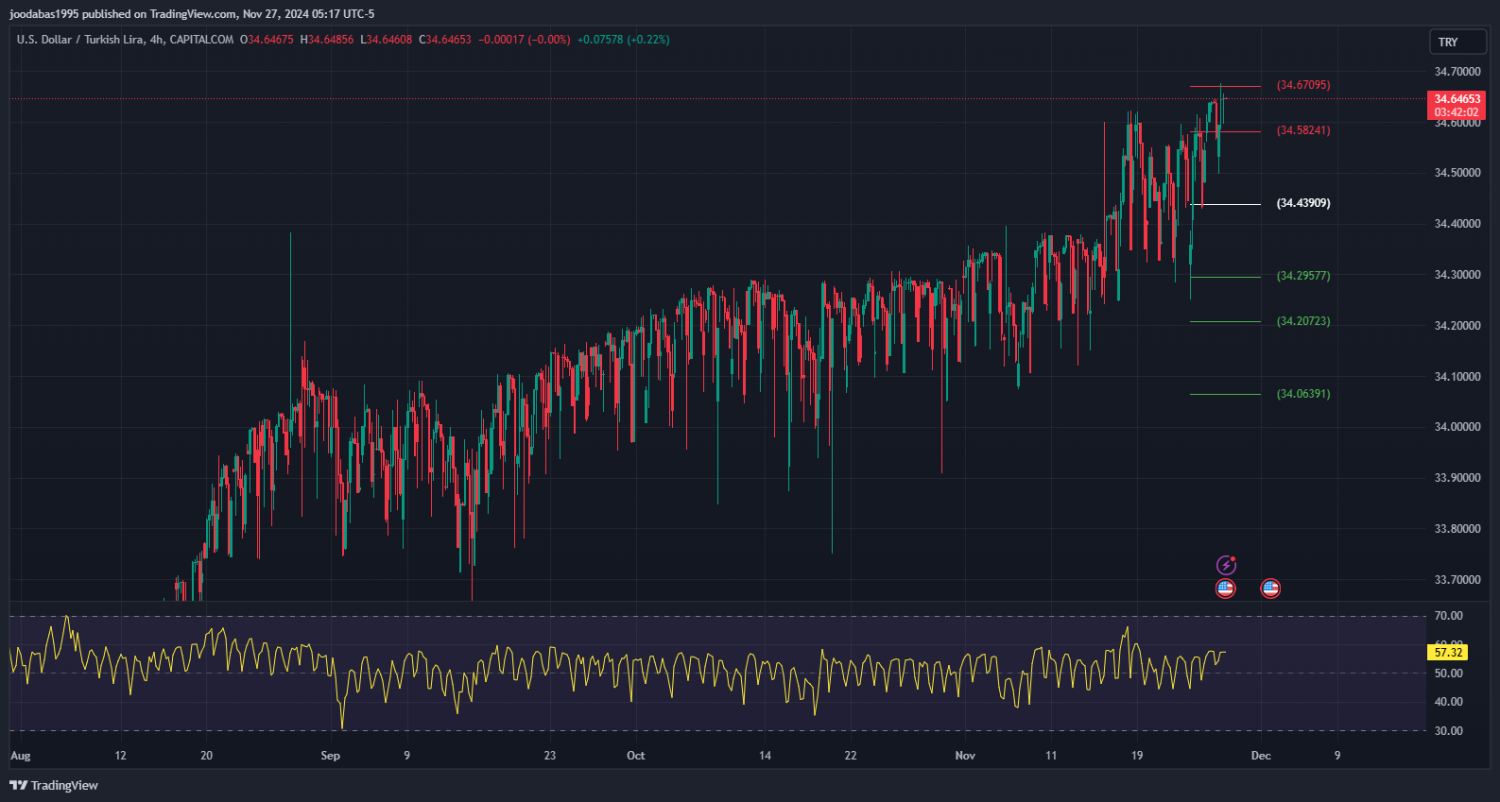Image resolution: width=1500 pixels, height=802 pixels.
Task: Open the US flag economic event before Dec
Action: click(1225, 588)
